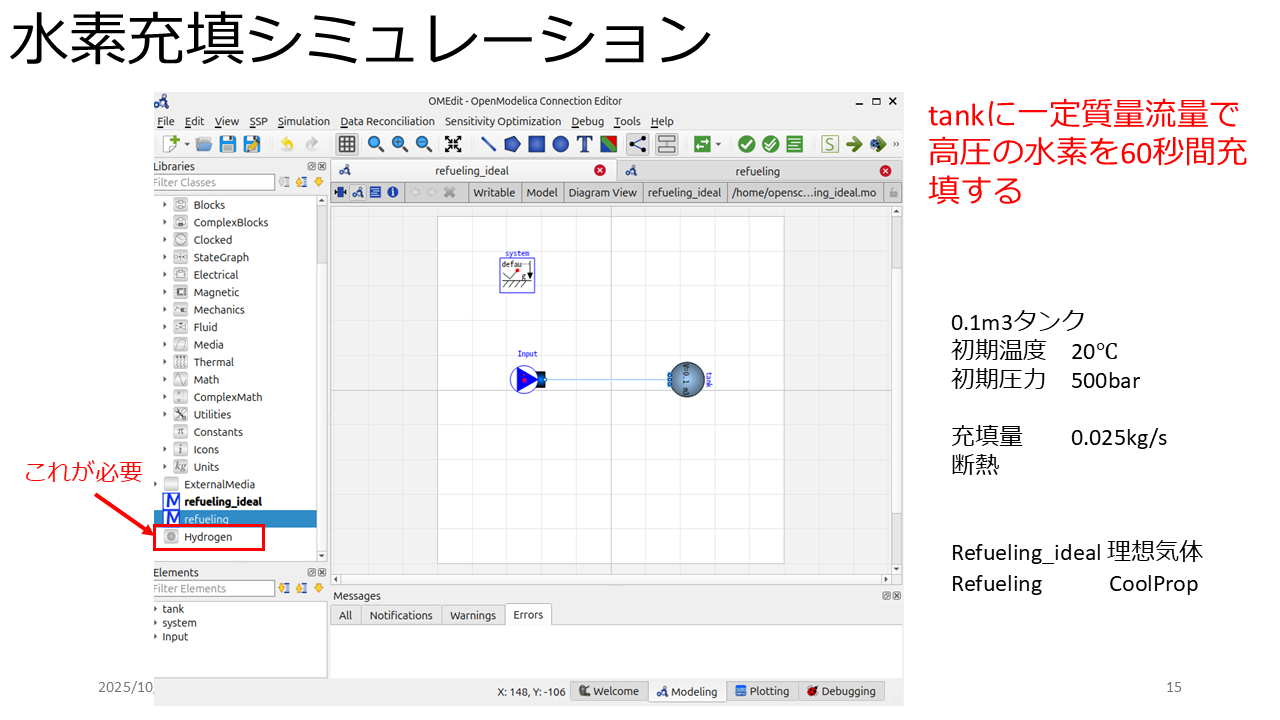
Task: Click the Check Model green checkmark
Action: point(747,144)
